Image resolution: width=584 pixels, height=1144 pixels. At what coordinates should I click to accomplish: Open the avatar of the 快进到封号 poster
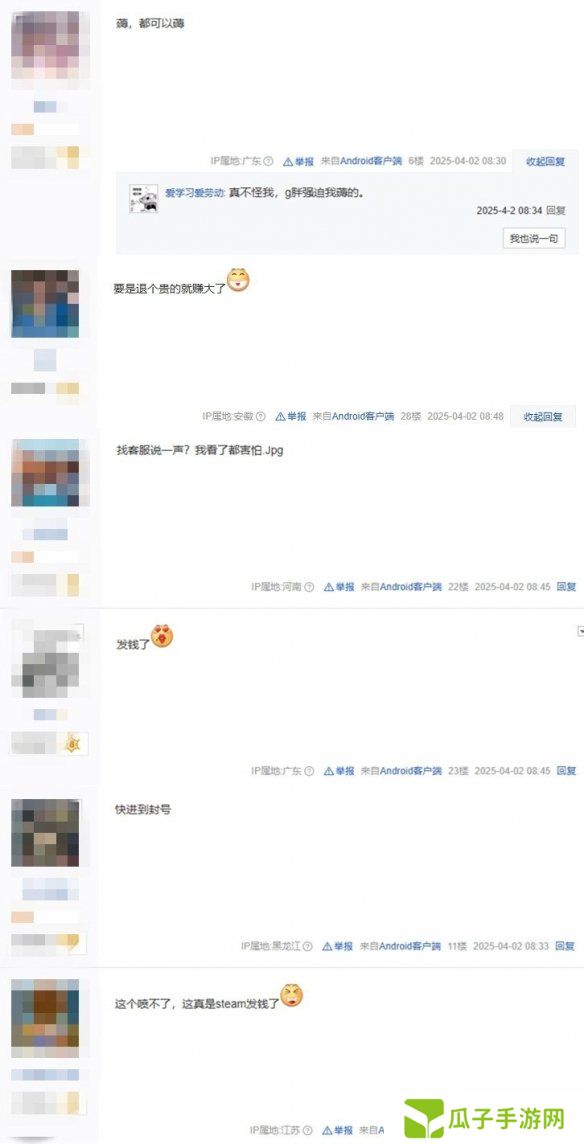click(x=45, y=832)
